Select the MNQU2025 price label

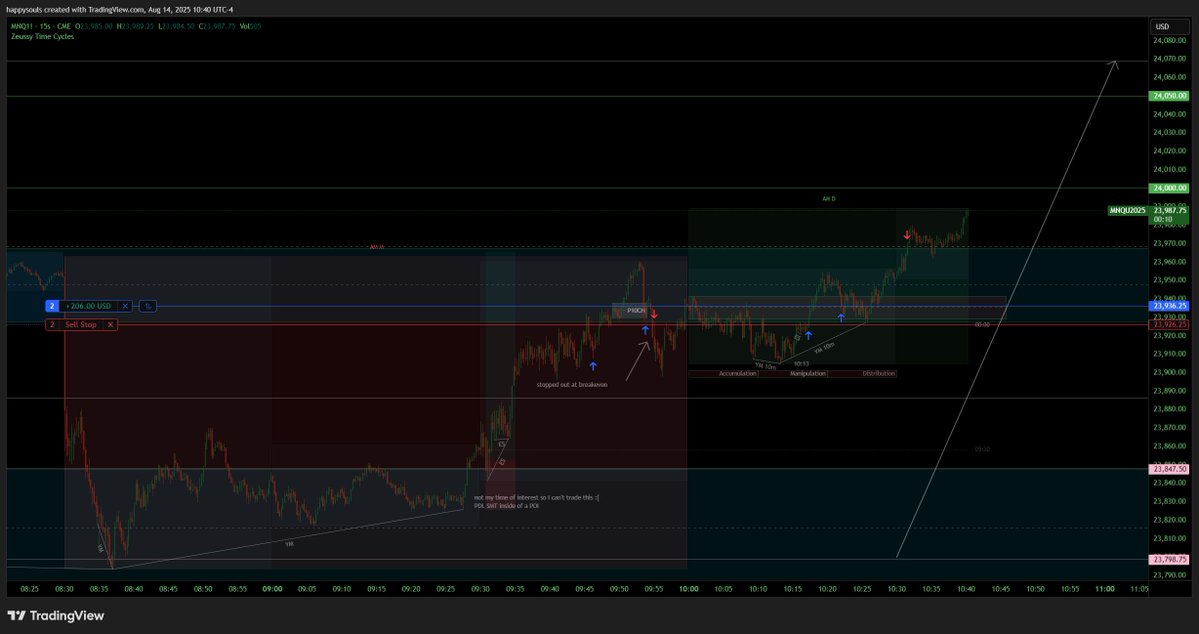click(x=1127, y=210)
